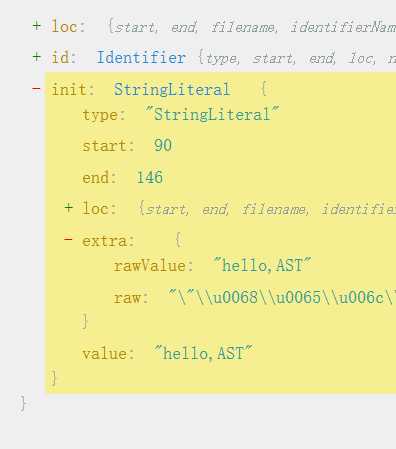The image size is (396, 449).
Task: Collapse the init StringLiteral node
Action: (x=36, y=89)
